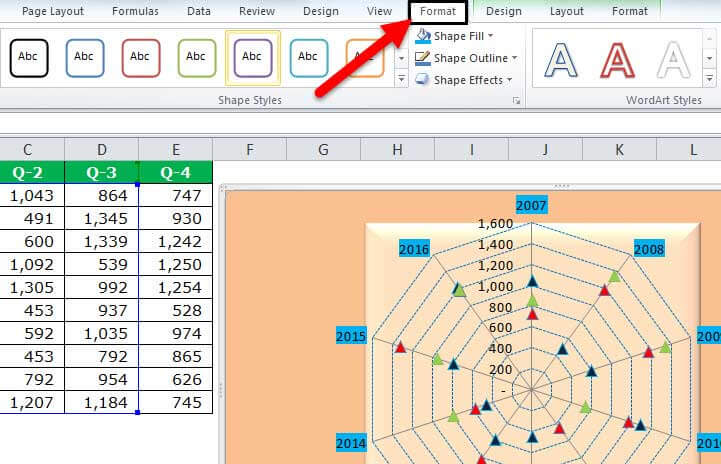
Task: Click the radar chart top edge handle dots
Action: pos(561,186)
